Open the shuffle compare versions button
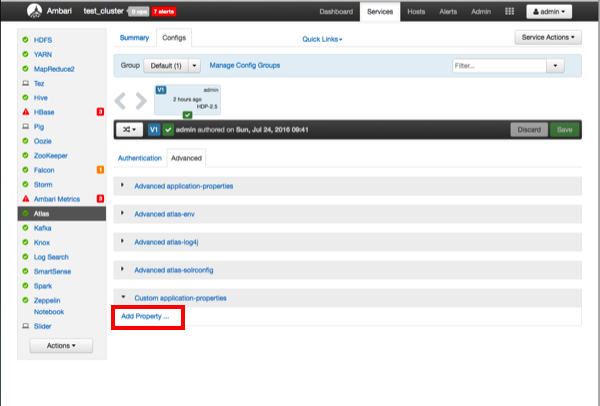Image resolution: width=600 pixels, height=406 pixels. pyautogui.click(x=129, y=129)
